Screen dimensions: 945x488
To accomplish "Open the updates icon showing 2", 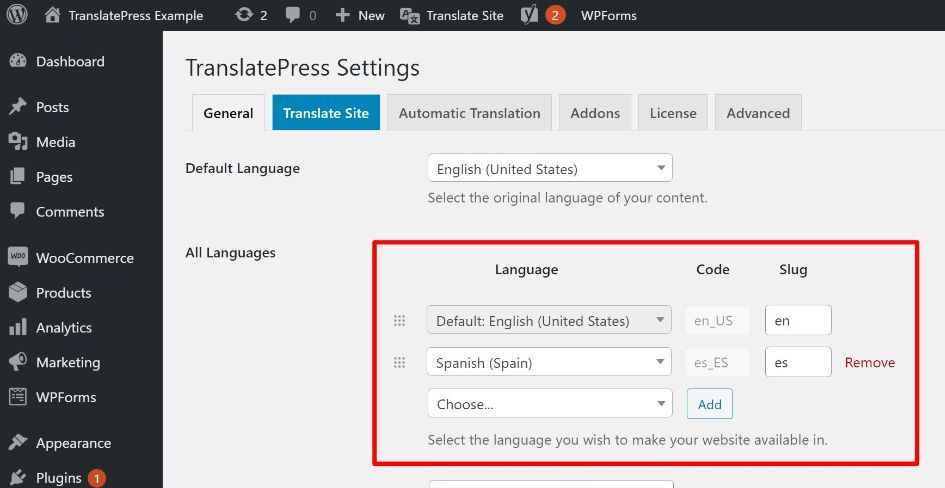I will [244, 15].
